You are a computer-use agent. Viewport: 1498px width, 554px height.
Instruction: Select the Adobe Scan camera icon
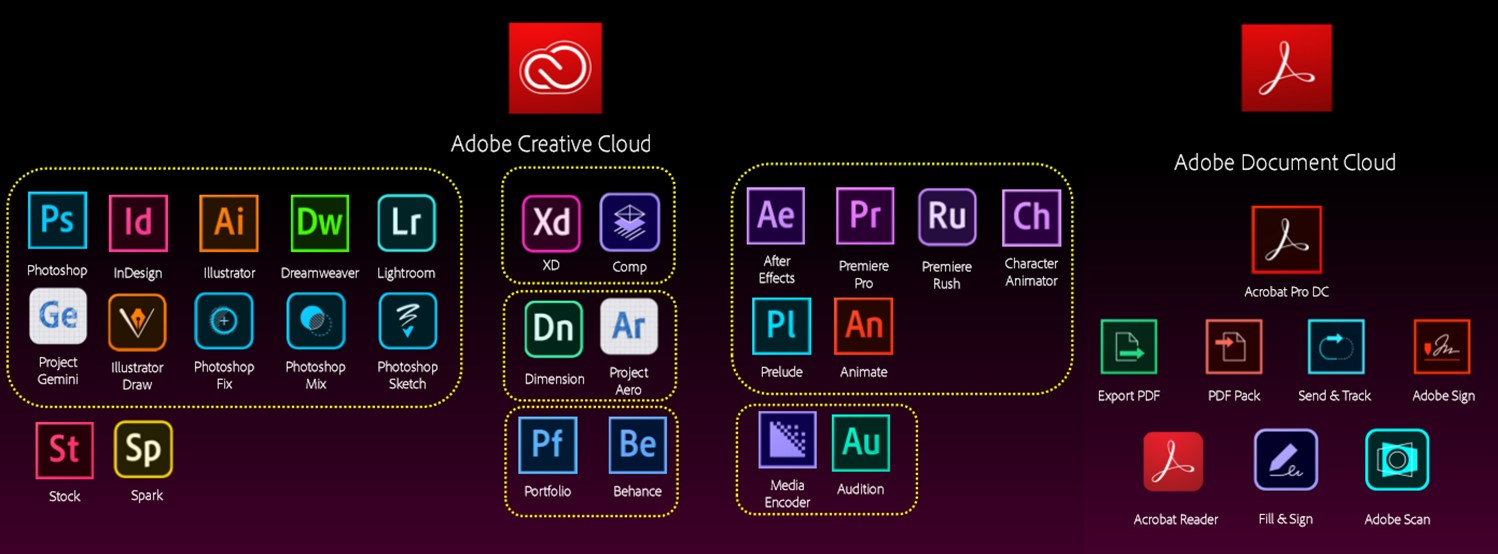1397,460
